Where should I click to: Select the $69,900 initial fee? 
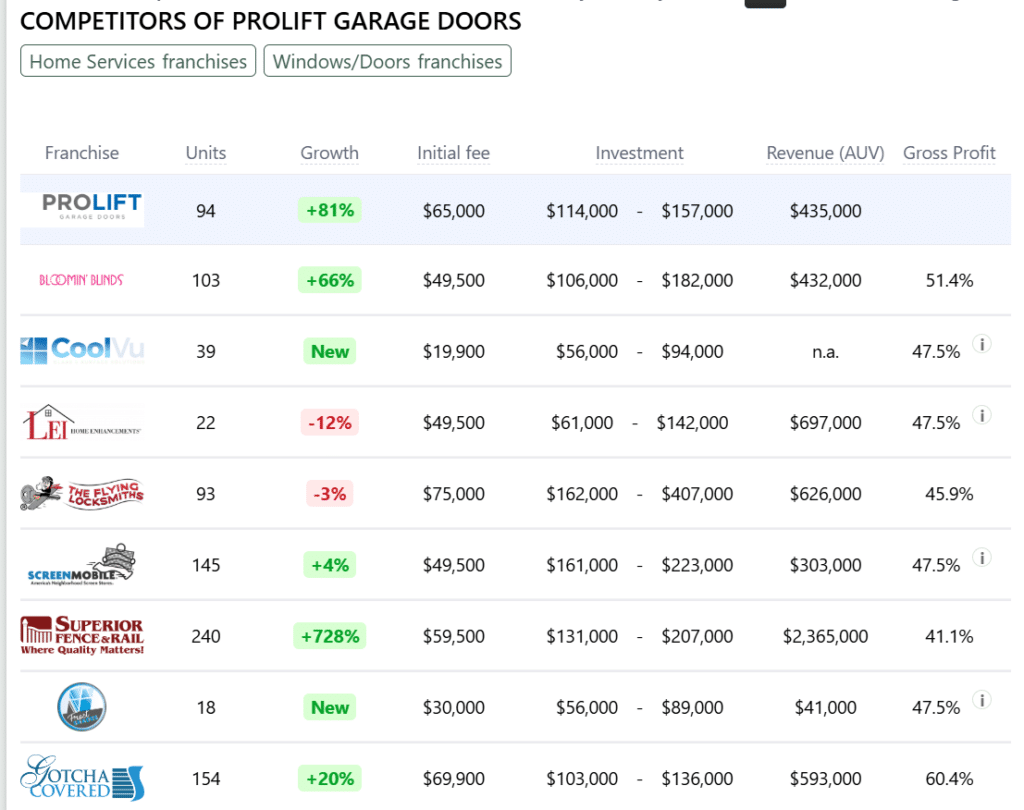pyautogui.click(x=453, y=779)
